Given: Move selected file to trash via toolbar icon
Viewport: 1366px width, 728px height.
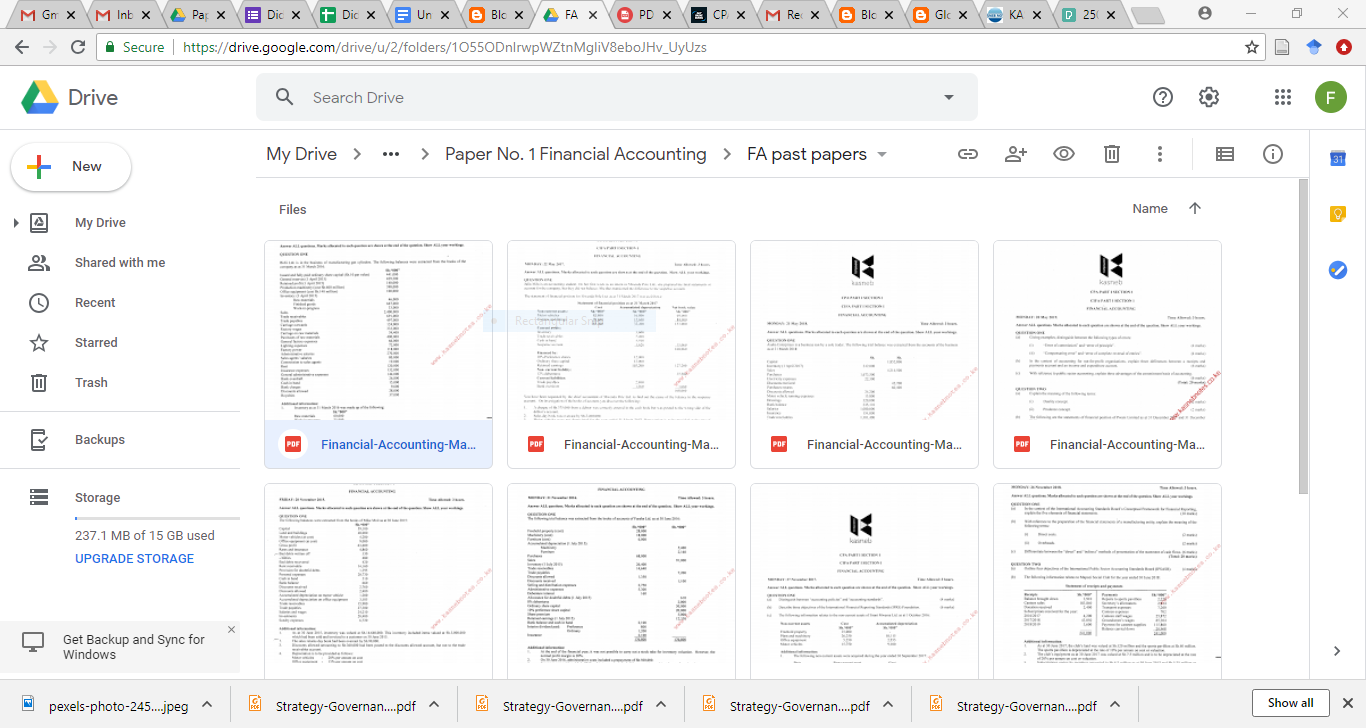Looking at the screenshot, I should click(x=1111, y=153).
